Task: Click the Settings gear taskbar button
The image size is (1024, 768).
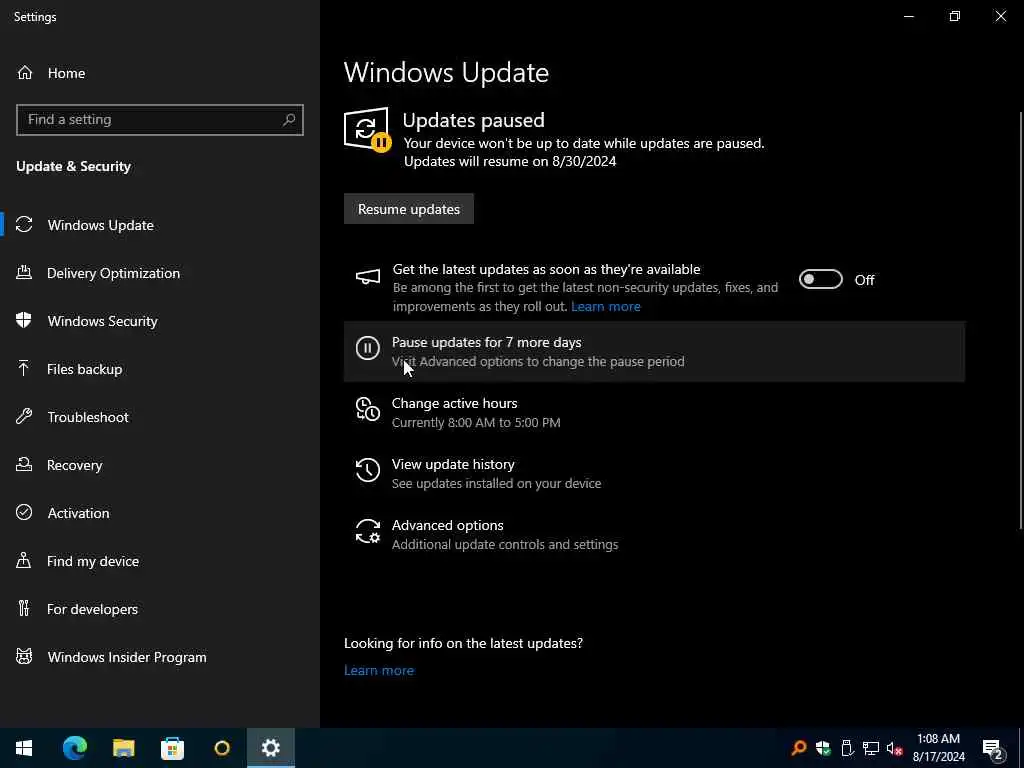Action: (271, 748)
